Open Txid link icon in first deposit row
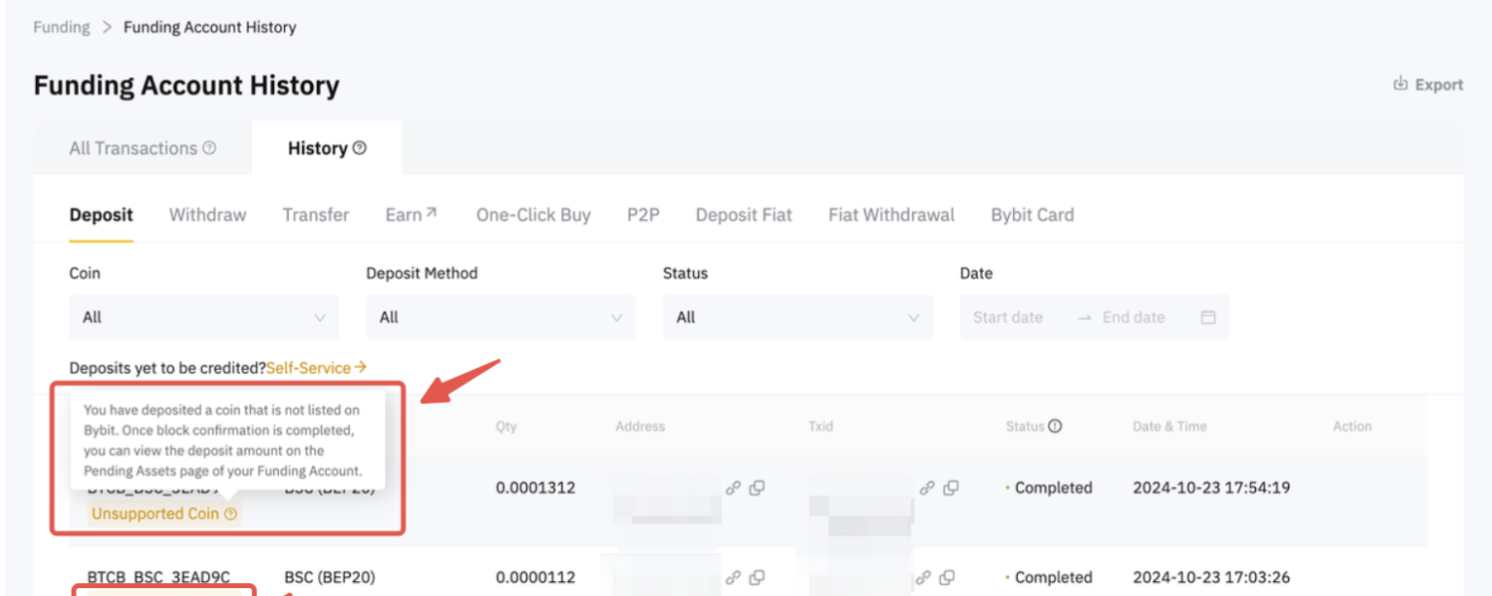 pos(927,488)
